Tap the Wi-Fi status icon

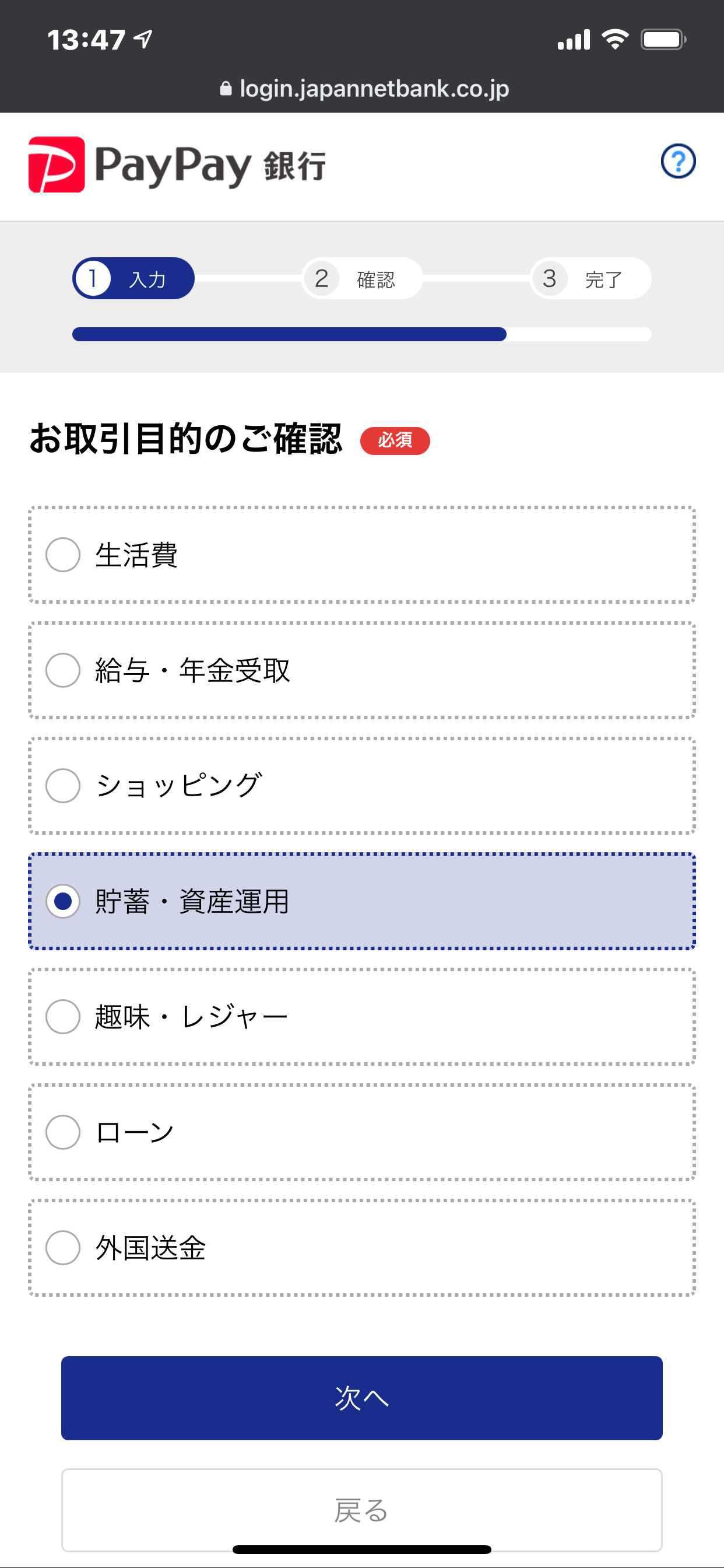click(x=614, y=40)
